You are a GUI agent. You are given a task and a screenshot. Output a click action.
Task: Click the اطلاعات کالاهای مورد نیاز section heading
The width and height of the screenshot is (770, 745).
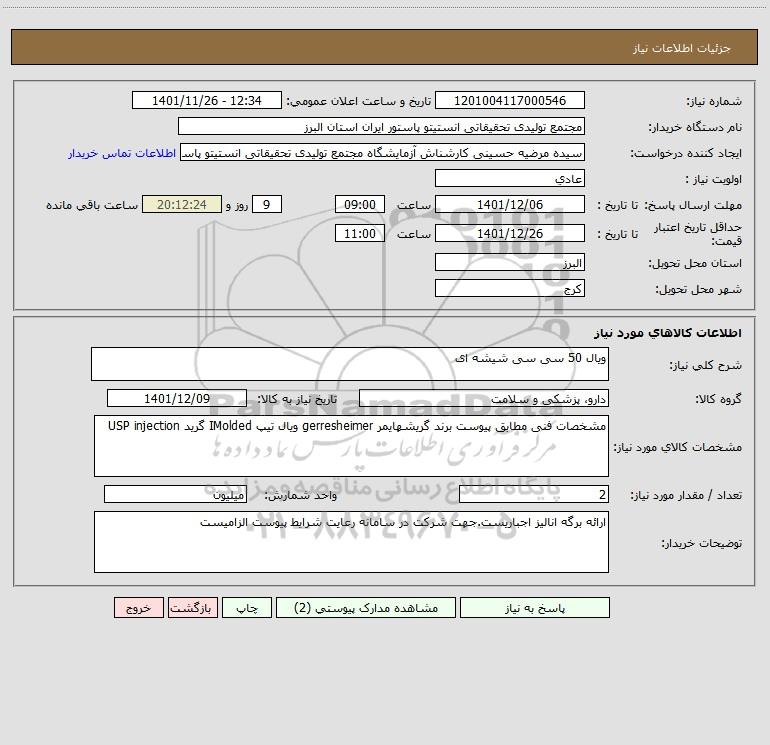point(668,333)
